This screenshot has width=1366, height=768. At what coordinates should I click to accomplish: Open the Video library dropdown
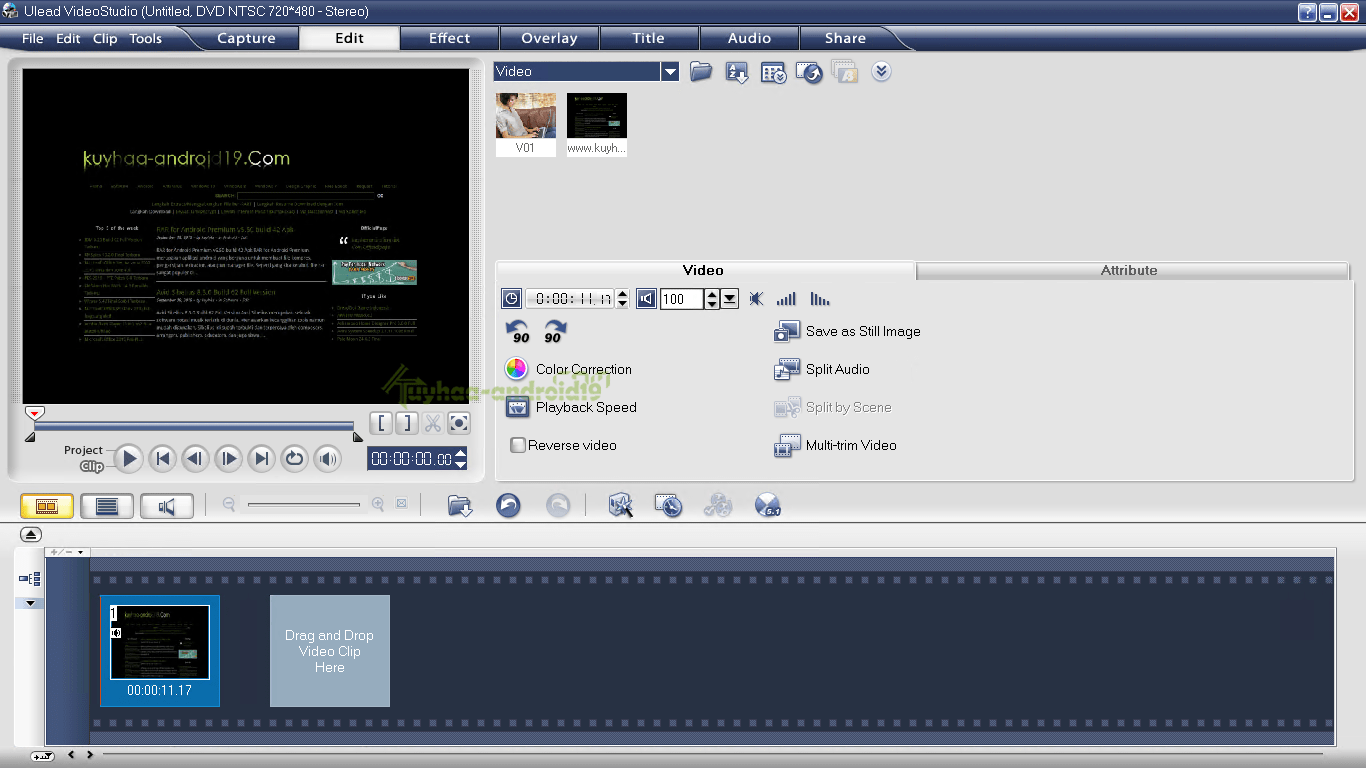pos(670,71)
